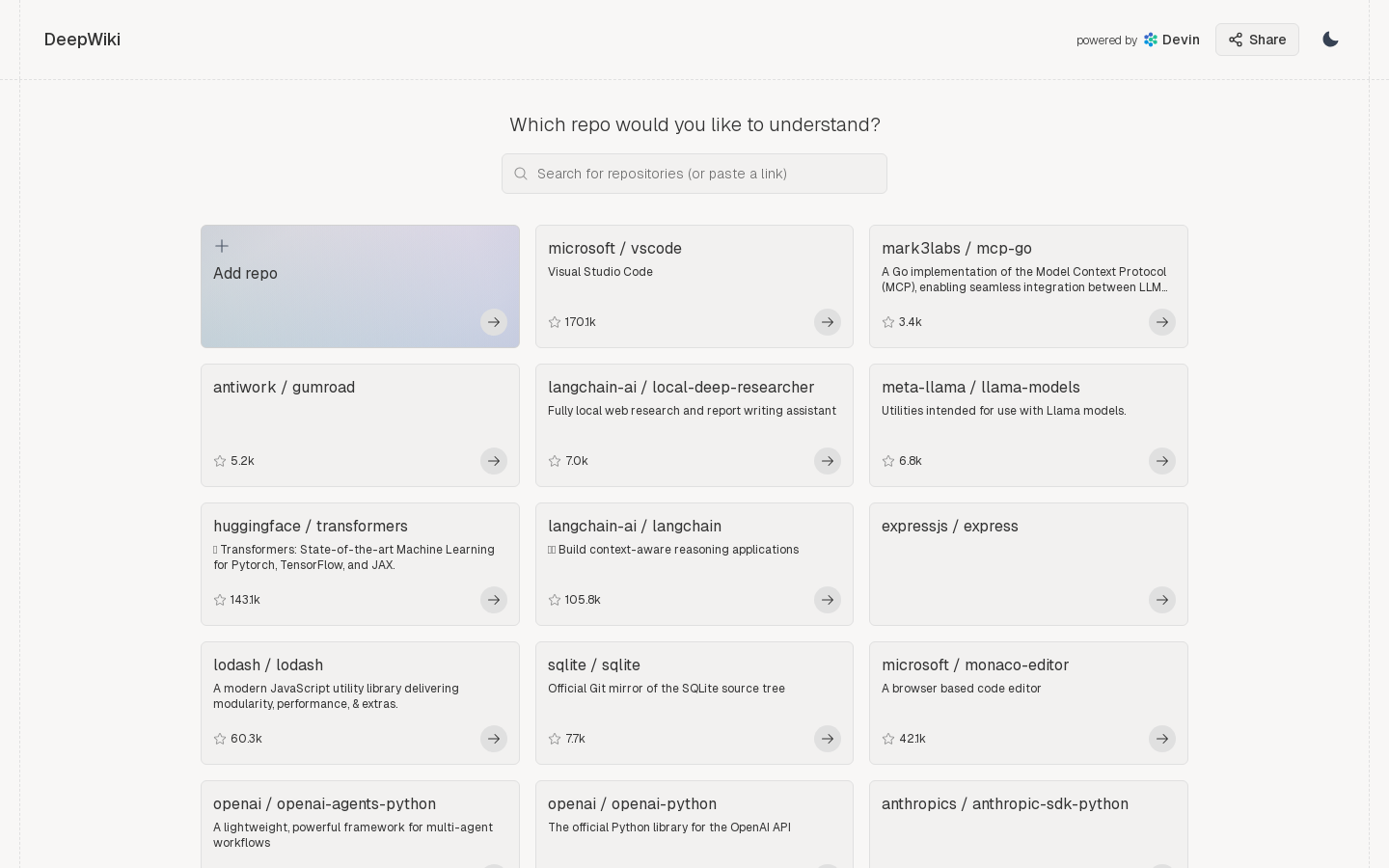This screenshot has width=1389, height=868.
Task: Open the Devin link in header
Action: (x=1172, y=40)
